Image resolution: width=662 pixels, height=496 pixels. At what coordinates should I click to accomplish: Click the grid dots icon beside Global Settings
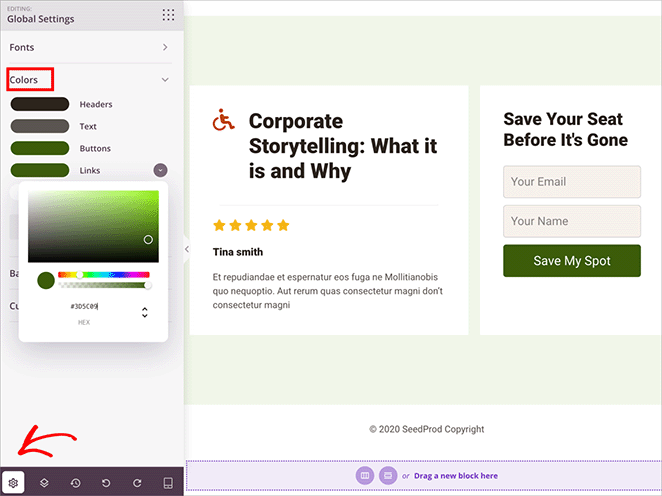168,14
